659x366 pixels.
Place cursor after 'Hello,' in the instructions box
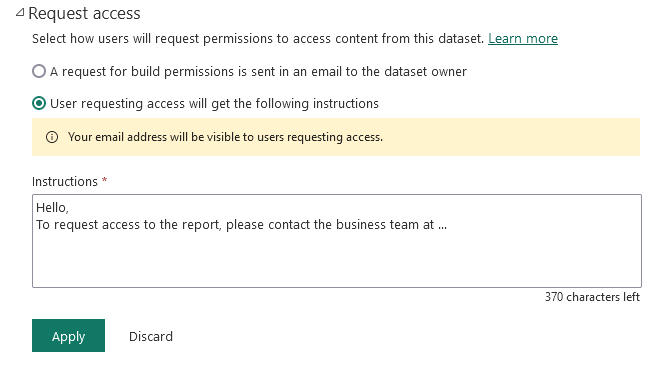pos(69,208)
